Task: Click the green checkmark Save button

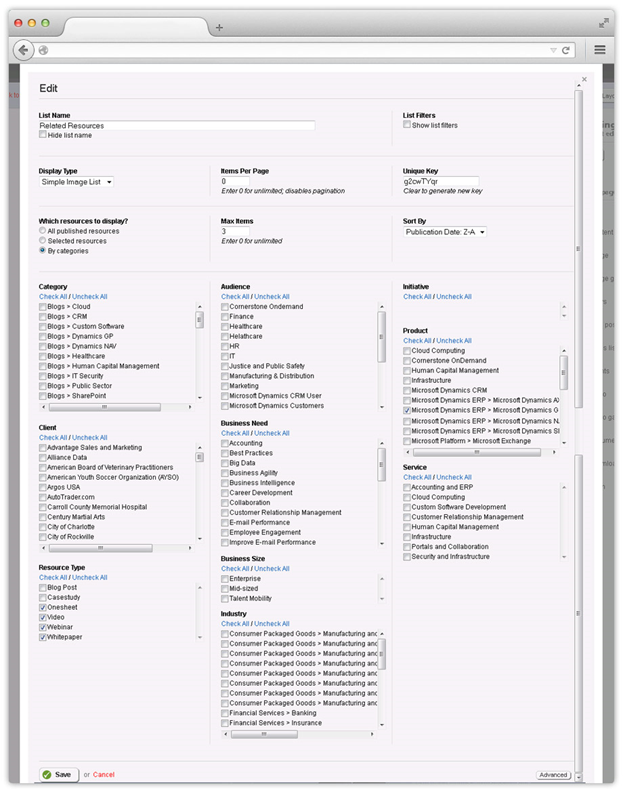Action: tap(59, 774)
